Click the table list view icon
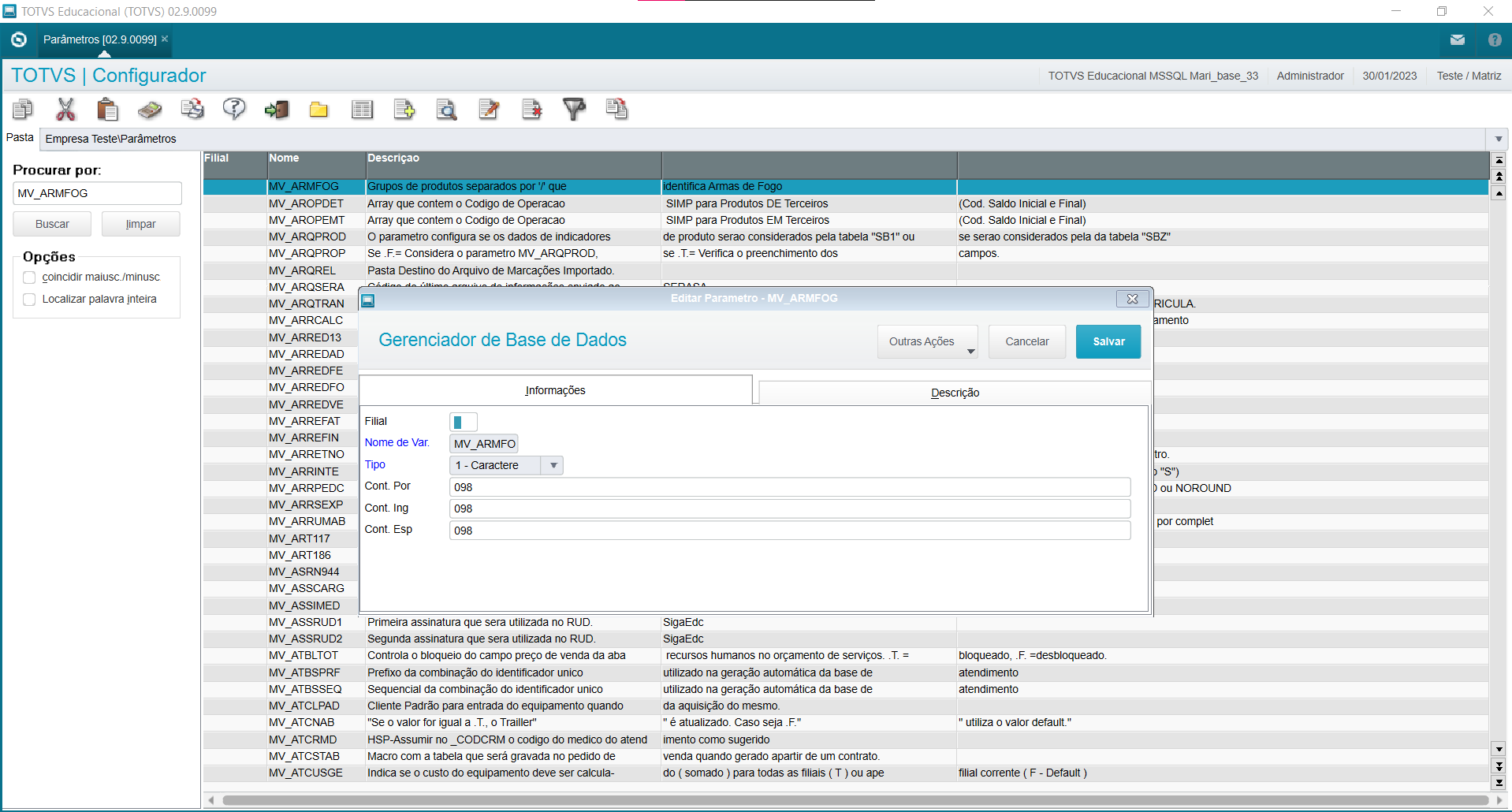 click(x=362, y=109)
